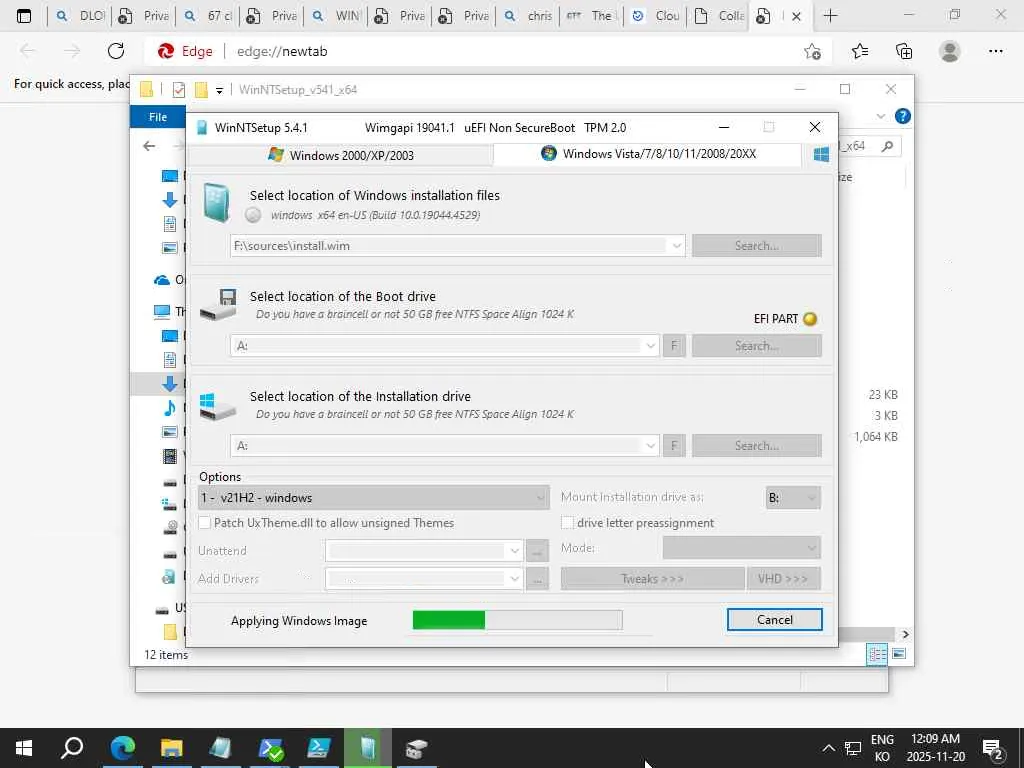Click the Windows logo icon beside the tabs

pyautogui.click(x=821, y=154)
